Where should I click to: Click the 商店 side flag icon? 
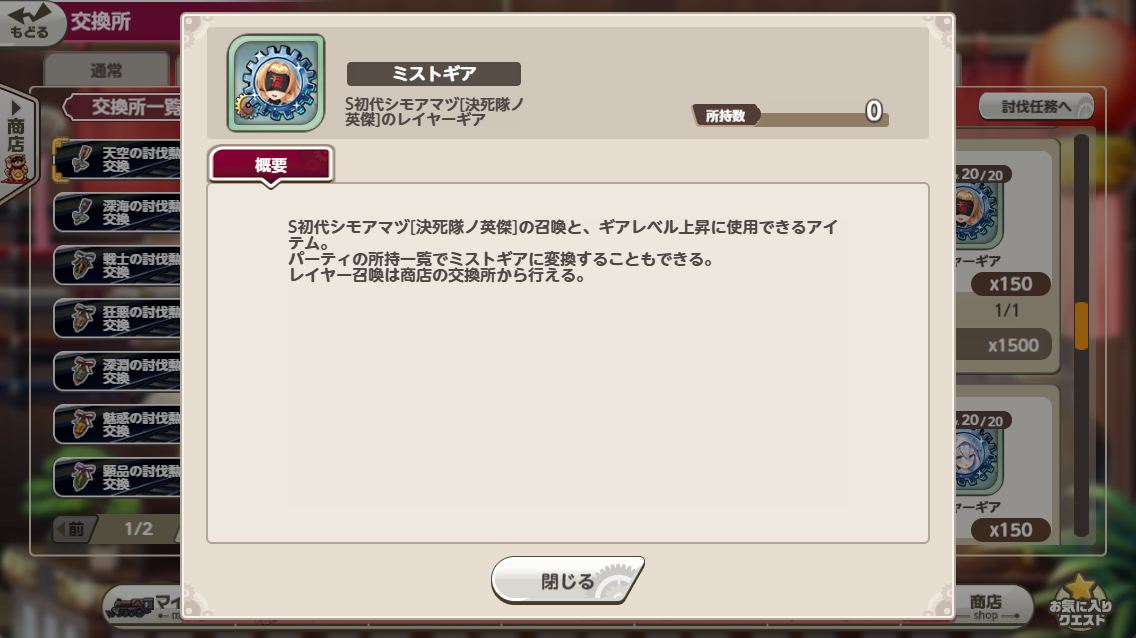coord(16,138)
